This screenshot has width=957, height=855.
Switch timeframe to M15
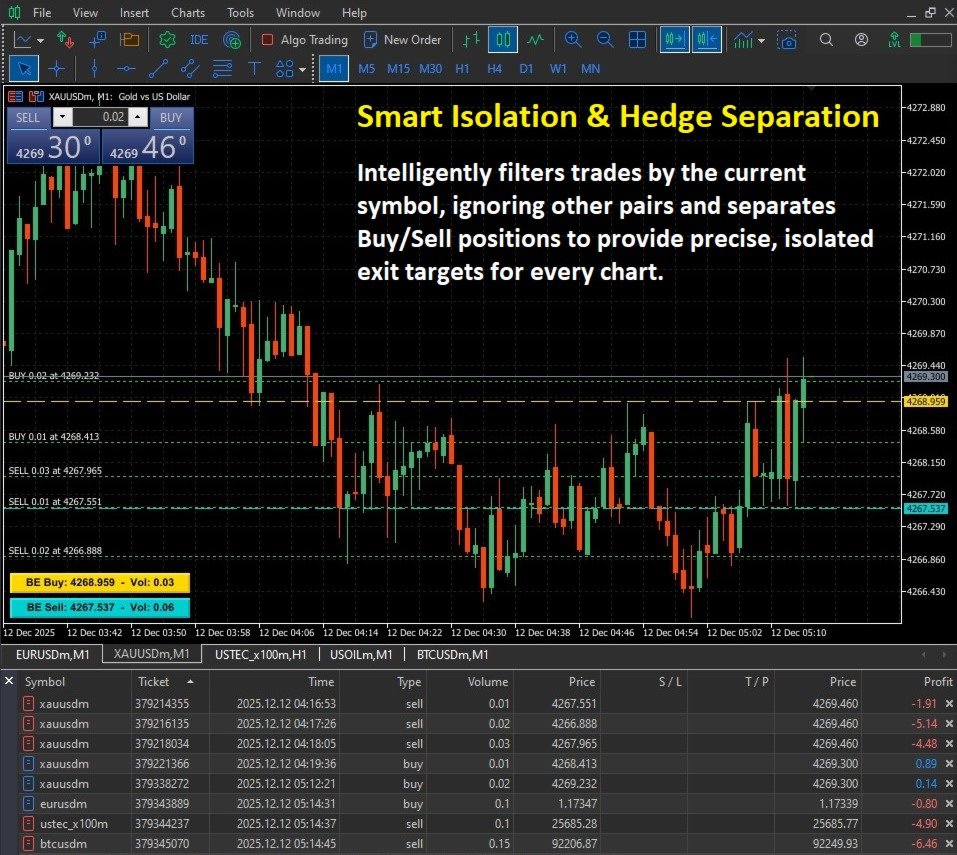click(399, 69)
